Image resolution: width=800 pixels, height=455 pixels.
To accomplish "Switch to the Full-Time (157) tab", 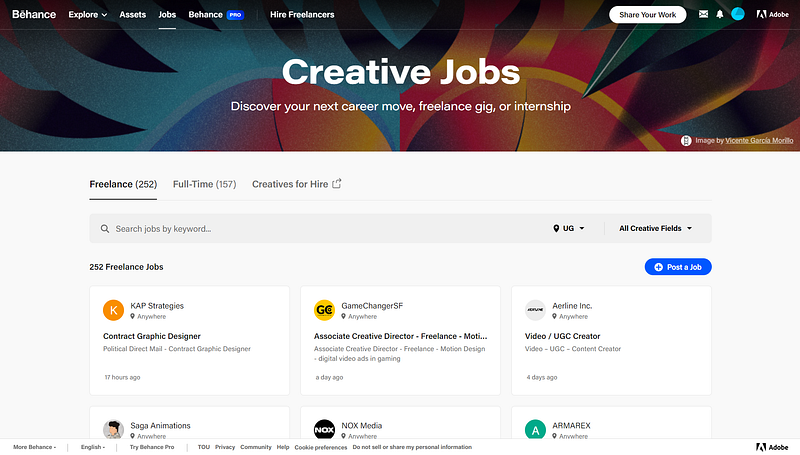I will click(x=205, y=184).
